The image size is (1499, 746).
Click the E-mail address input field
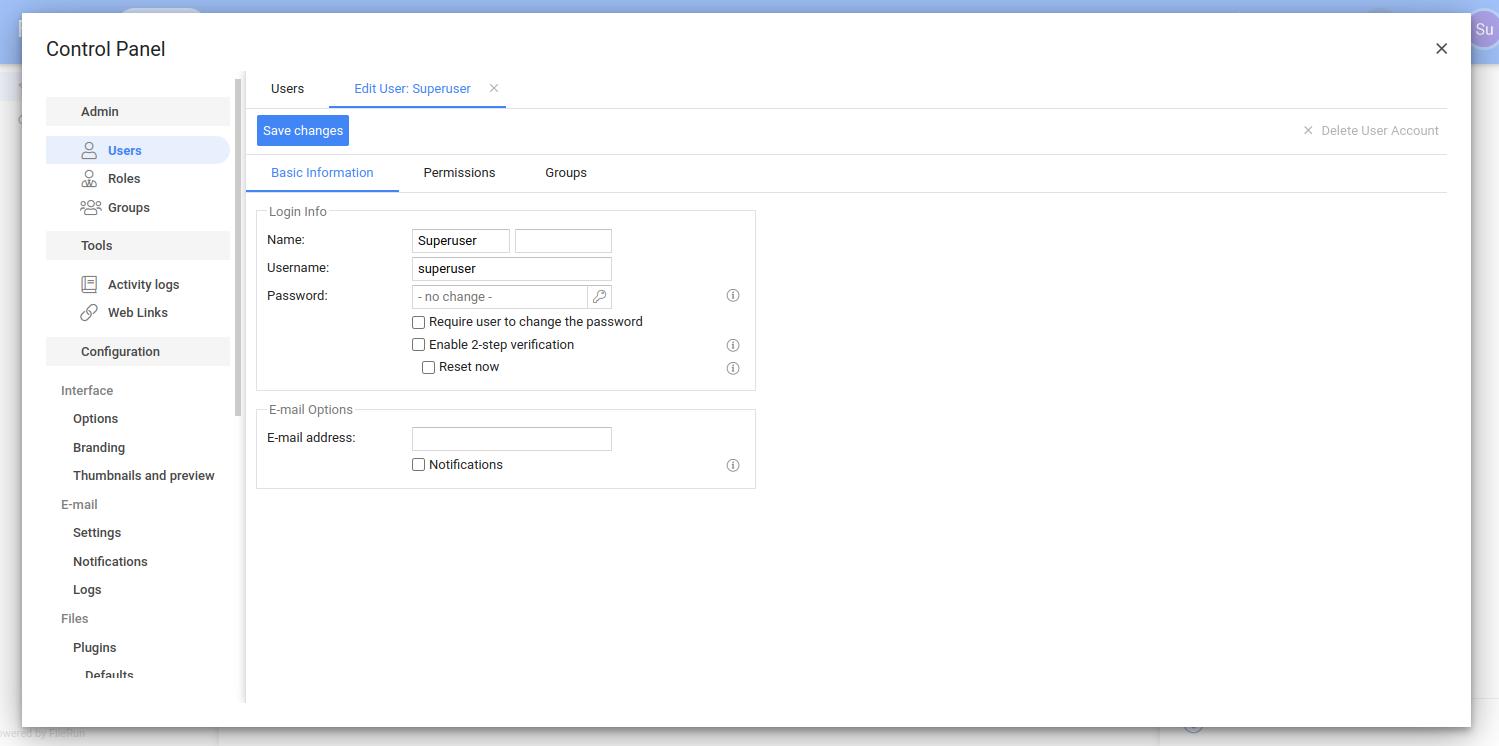511,439
